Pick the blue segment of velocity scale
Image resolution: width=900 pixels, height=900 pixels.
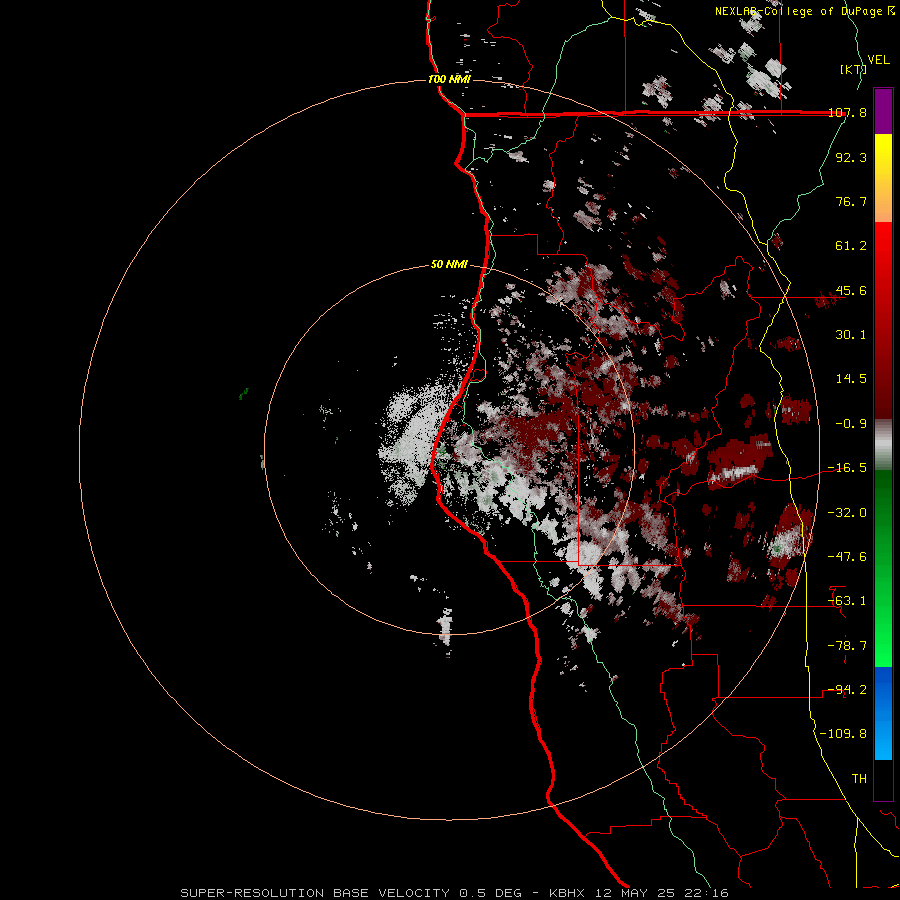point(883,713)
